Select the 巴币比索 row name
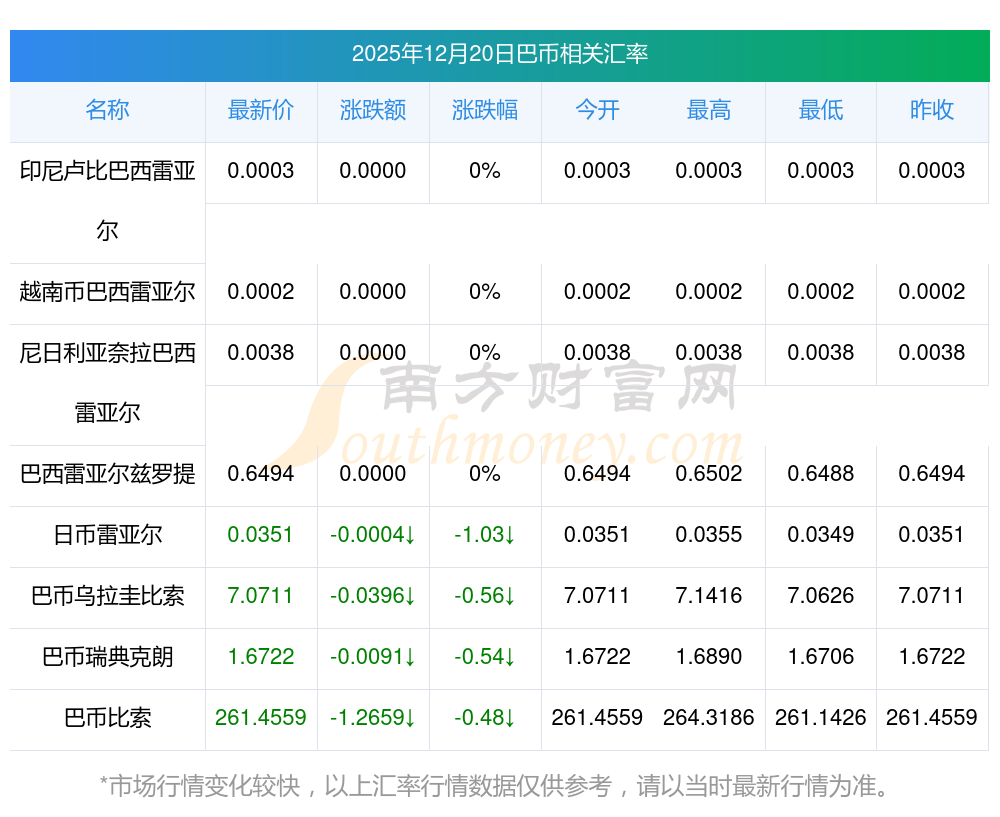Viewport: 1000px width, 817px height. (x=107, y=718)
